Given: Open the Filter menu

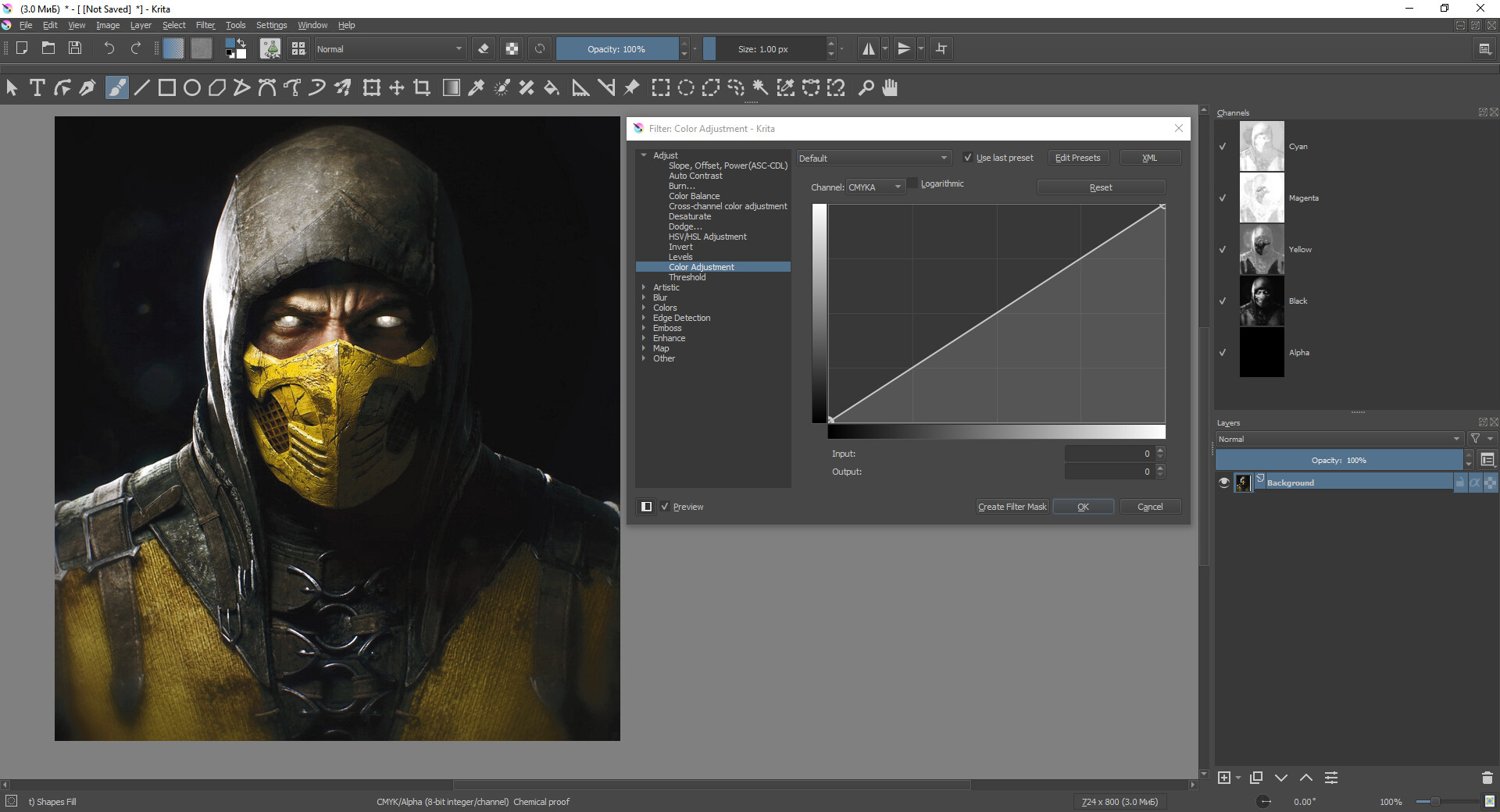Looking at the screenshot, I should 205,25.
